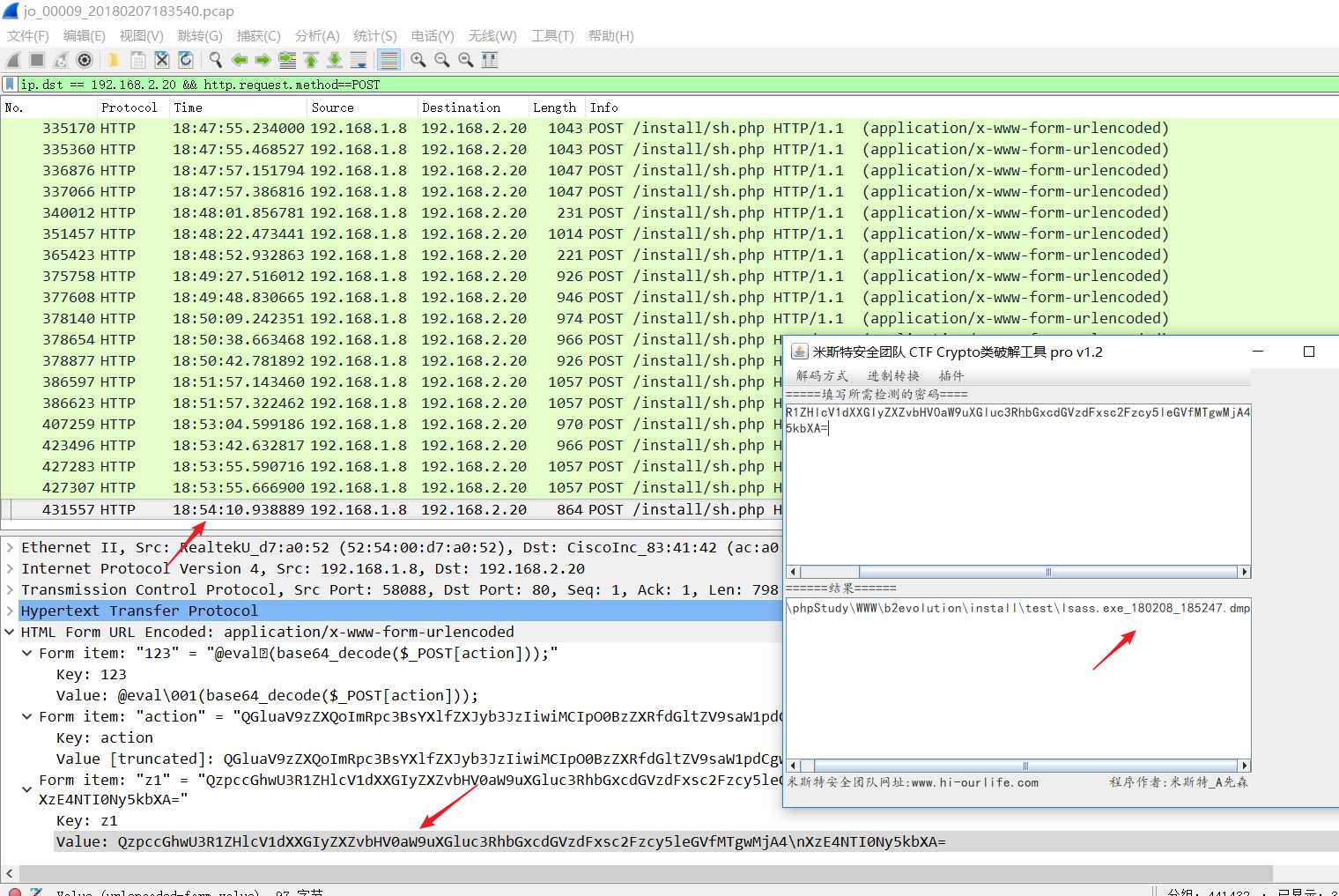Click the stop capture square icon
Screen dimensions: 1339x896
37,60
